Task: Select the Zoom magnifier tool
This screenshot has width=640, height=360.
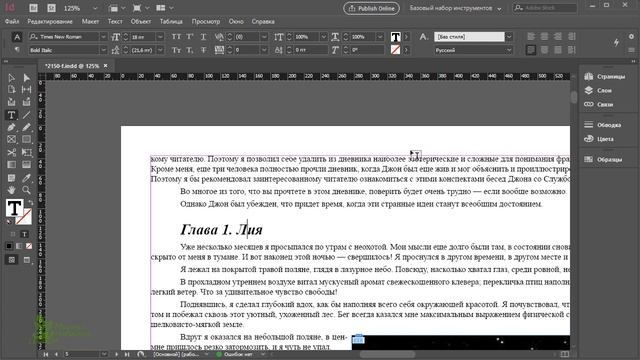Action: (27, 190)
